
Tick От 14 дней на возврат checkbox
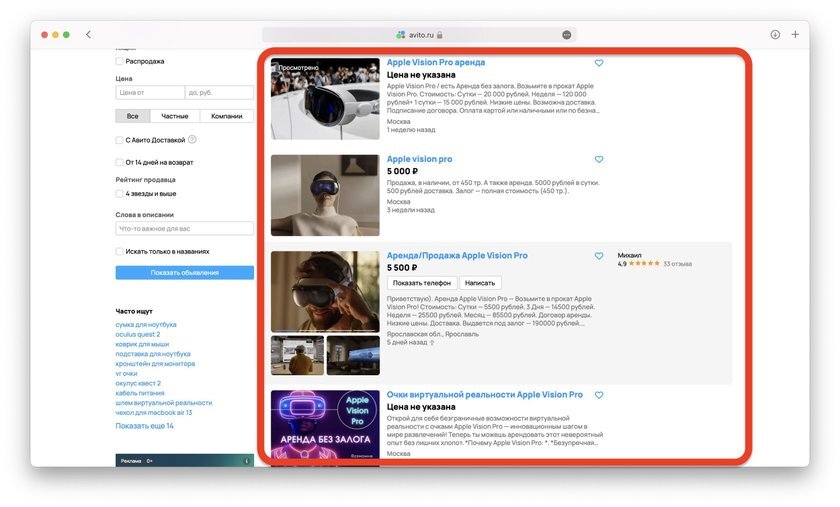pos(119,162)
